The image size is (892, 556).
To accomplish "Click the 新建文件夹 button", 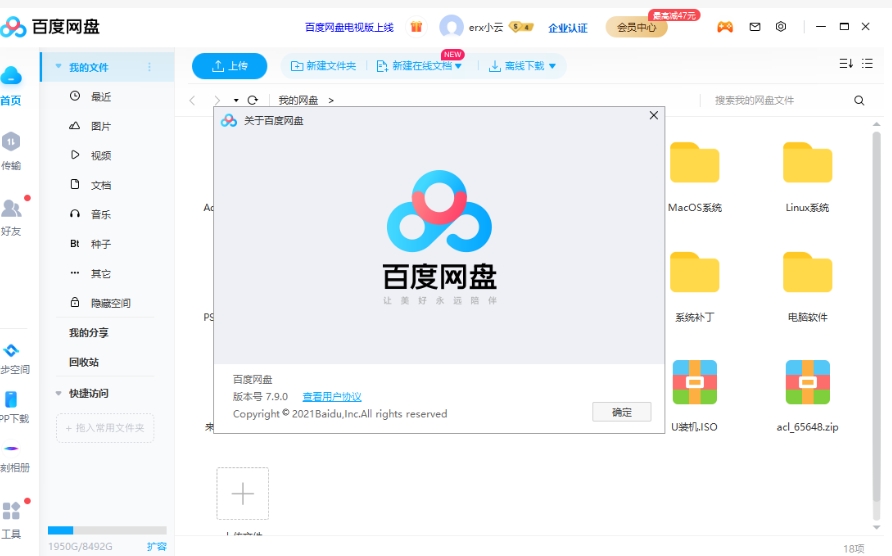I will [323, 66].
